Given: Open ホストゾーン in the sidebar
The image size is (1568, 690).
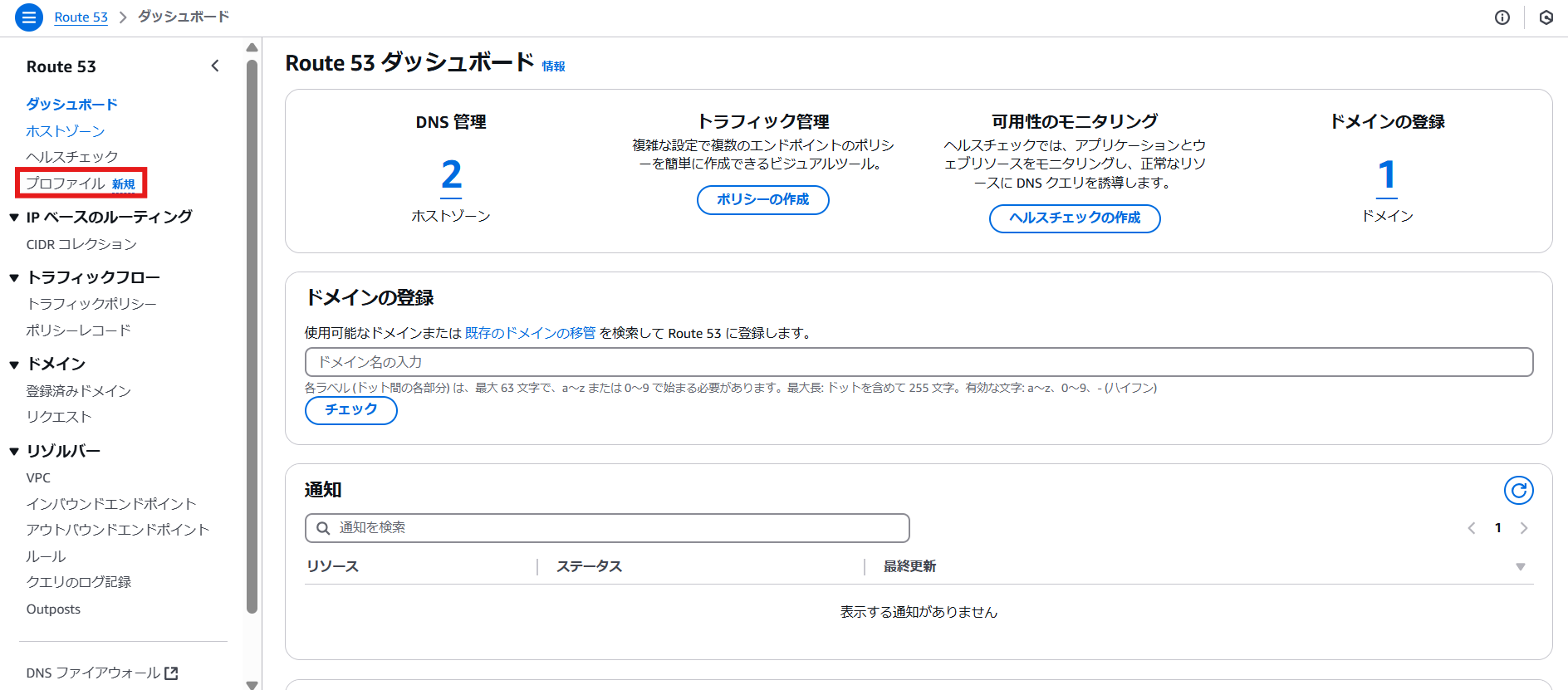Looking at the screenshot, I should [x=66, y=131].
